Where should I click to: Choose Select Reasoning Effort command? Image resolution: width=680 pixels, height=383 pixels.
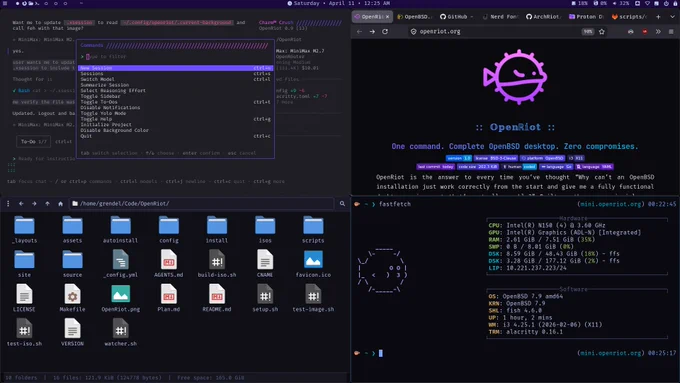(x=176, y=91)
